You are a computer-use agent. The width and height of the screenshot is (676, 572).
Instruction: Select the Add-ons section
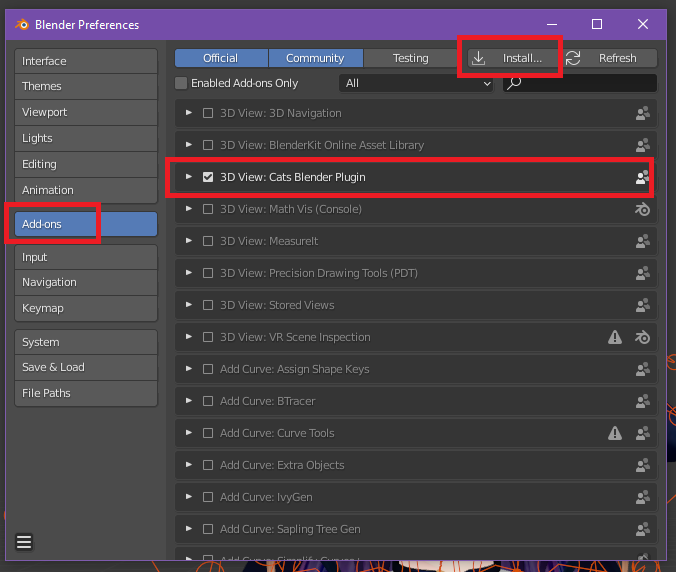pyautogui.click(x=86, y=224)
